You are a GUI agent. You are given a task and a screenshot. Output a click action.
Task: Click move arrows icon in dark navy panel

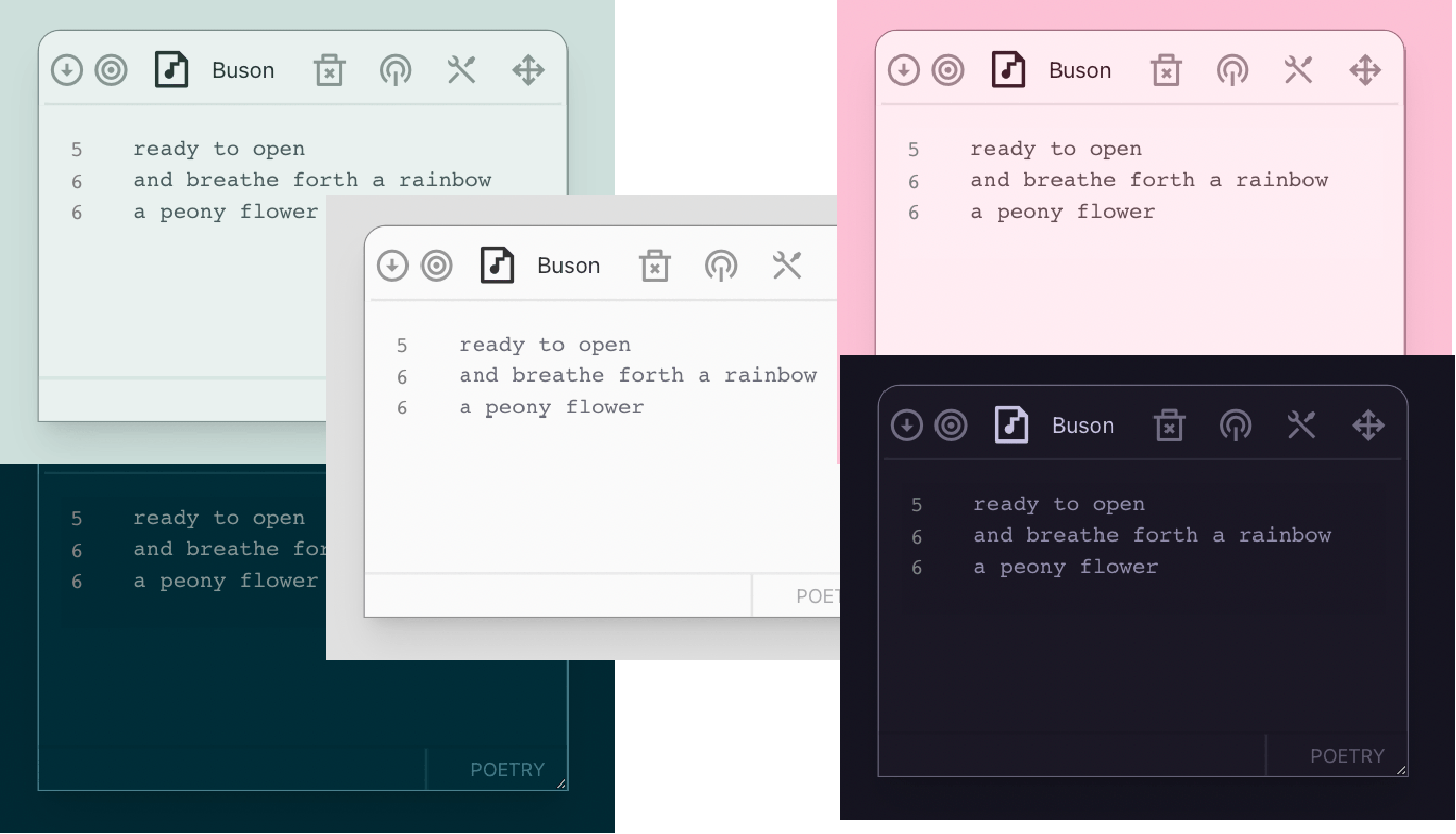click(x=1368, y=426)
